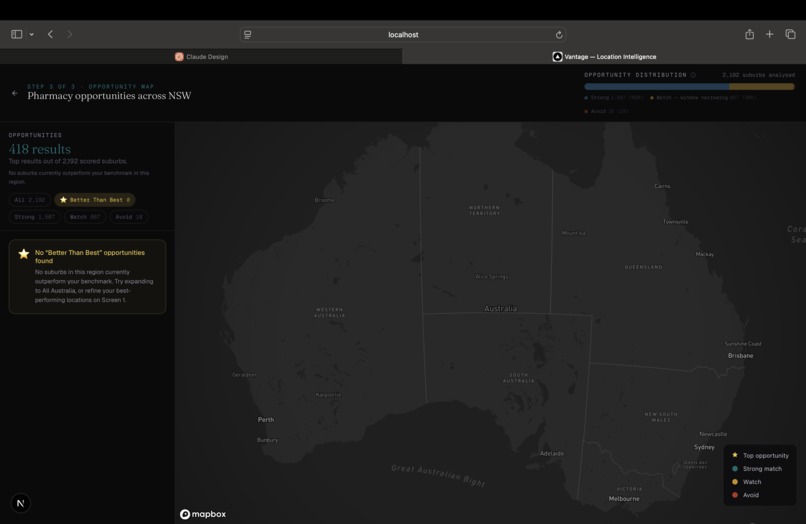Select the Vantage — Location Intelligence tab
This screenshot has height=524, width=806.
pos(604,57)
